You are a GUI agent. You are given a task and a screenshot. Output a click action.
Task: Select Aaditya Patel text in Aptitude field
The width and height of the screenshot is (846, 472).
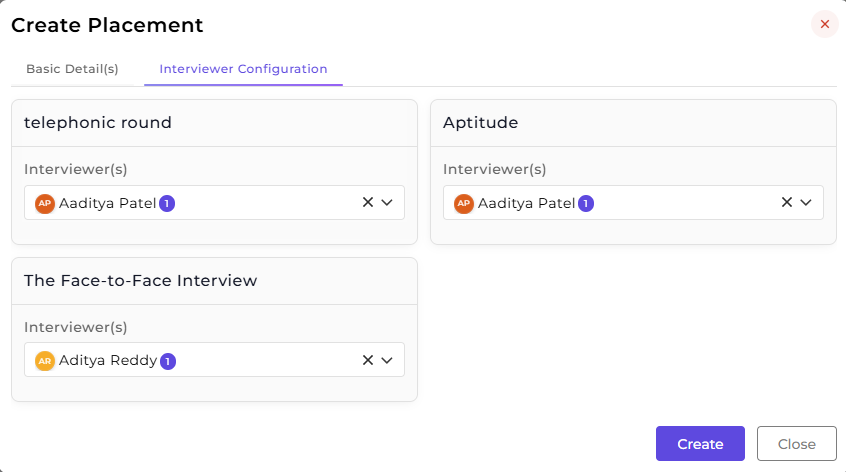pos(526,203)
